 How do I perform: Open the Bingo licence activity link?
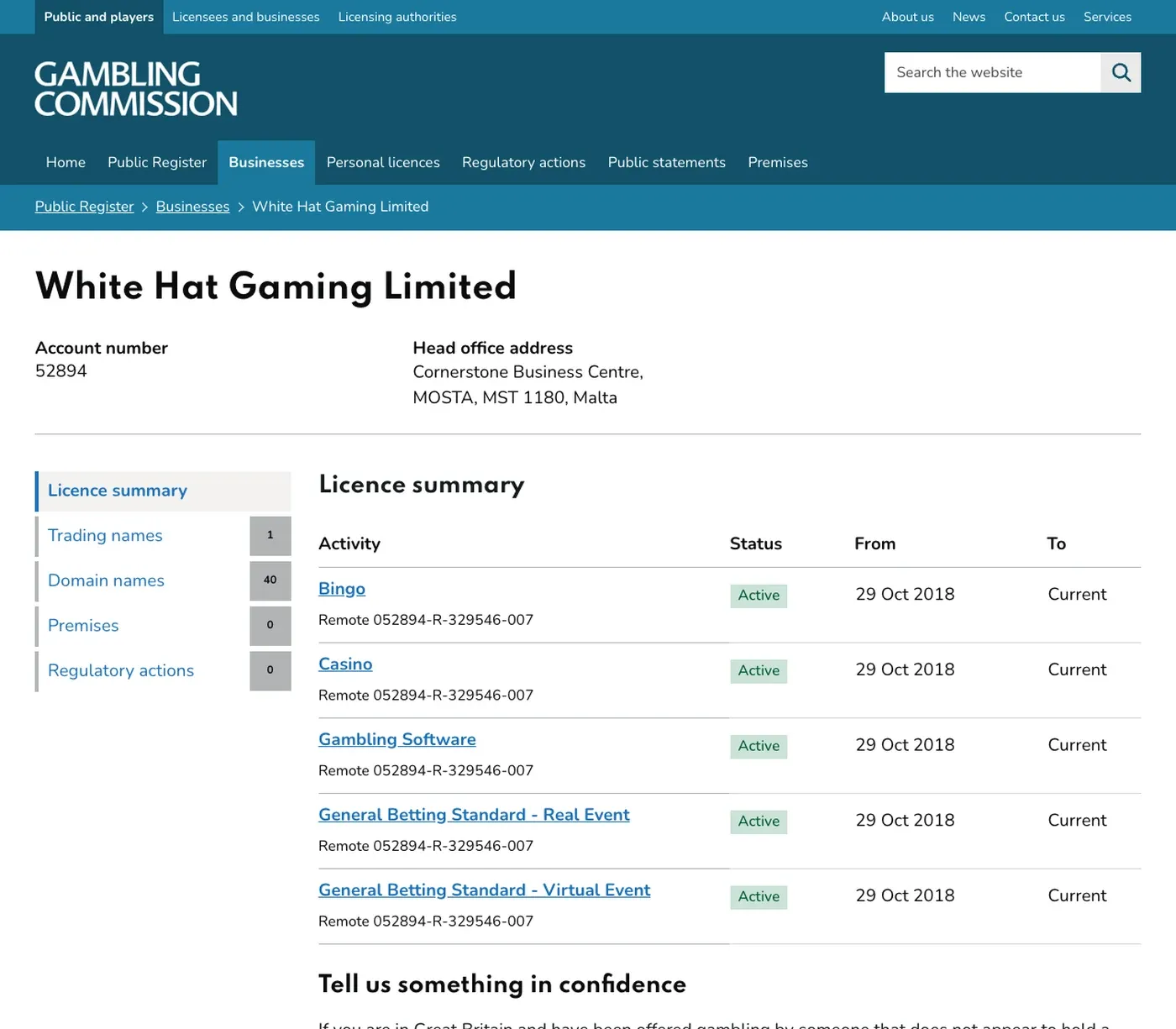(x=342, y=589)
